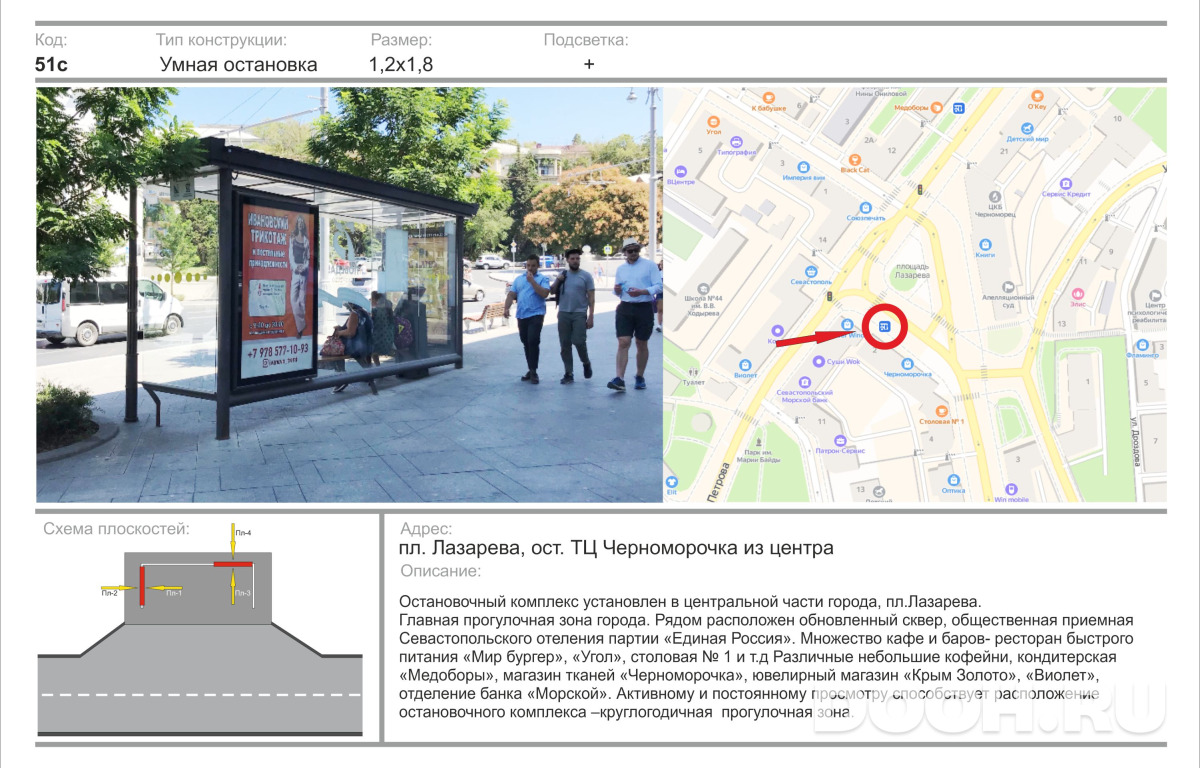Click the pink Элис marker

(x=1078, y=294)
